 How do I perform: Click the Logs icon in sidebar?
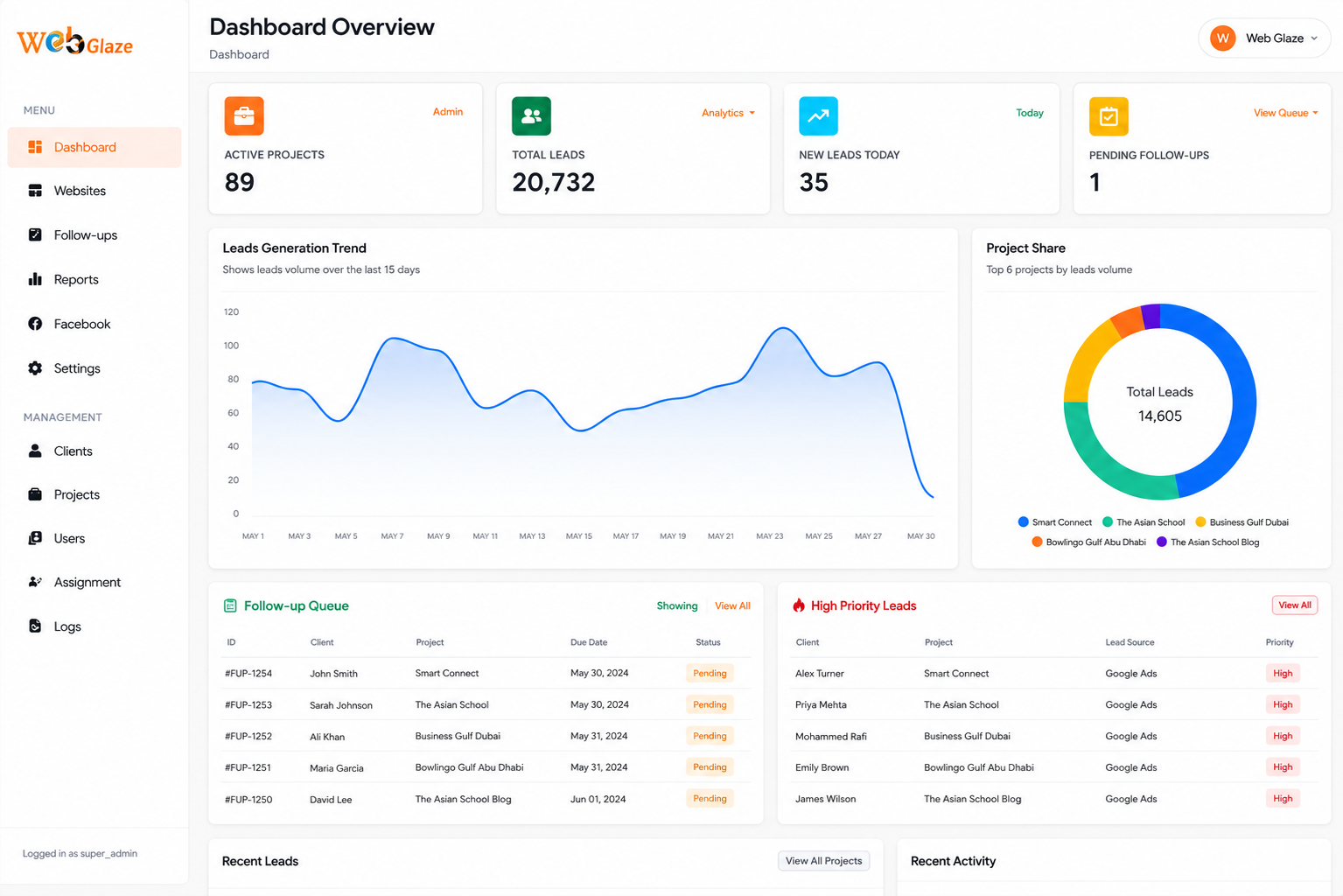pos(35,626)
